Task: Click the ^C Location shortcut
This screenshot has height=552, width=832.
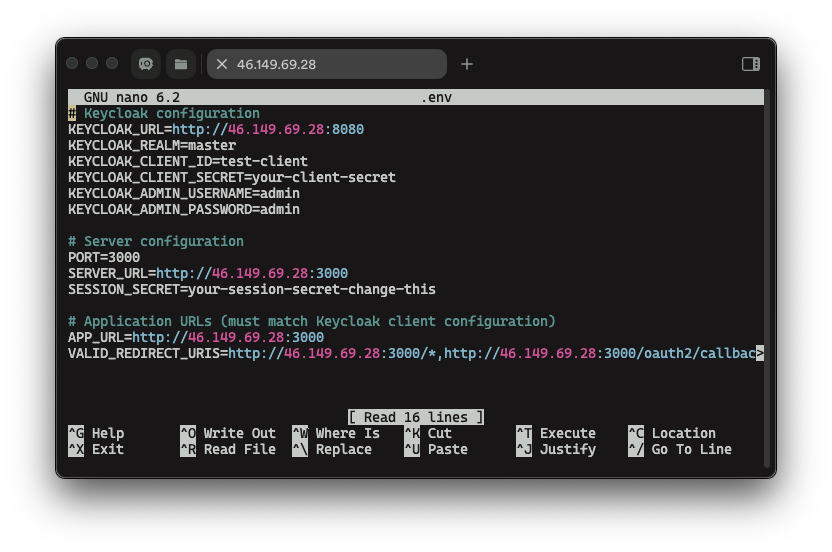Action: (672, 433)
